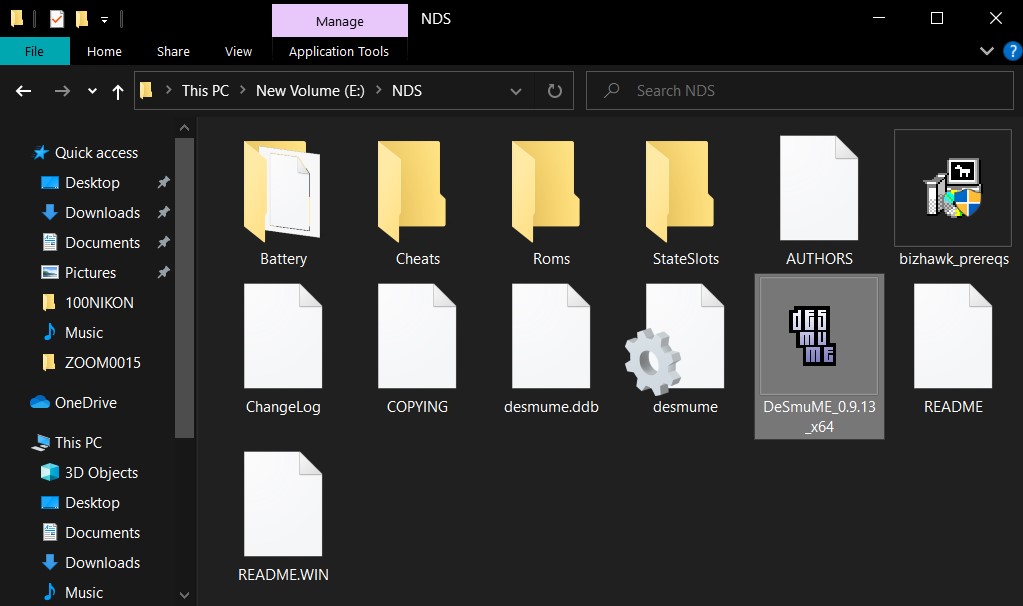Screen dimensions: 1023x606
Task: Open Downloads under This PC
Action: click(x=91, y=562)
